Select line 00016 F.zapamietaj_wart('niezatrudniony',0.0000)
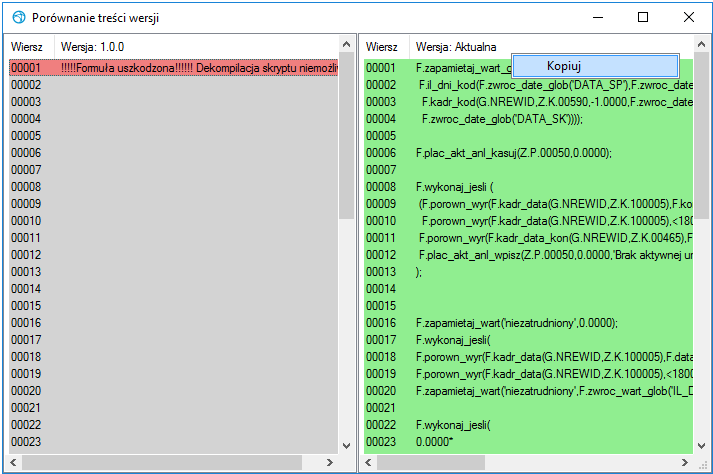 tap(528, 323)
